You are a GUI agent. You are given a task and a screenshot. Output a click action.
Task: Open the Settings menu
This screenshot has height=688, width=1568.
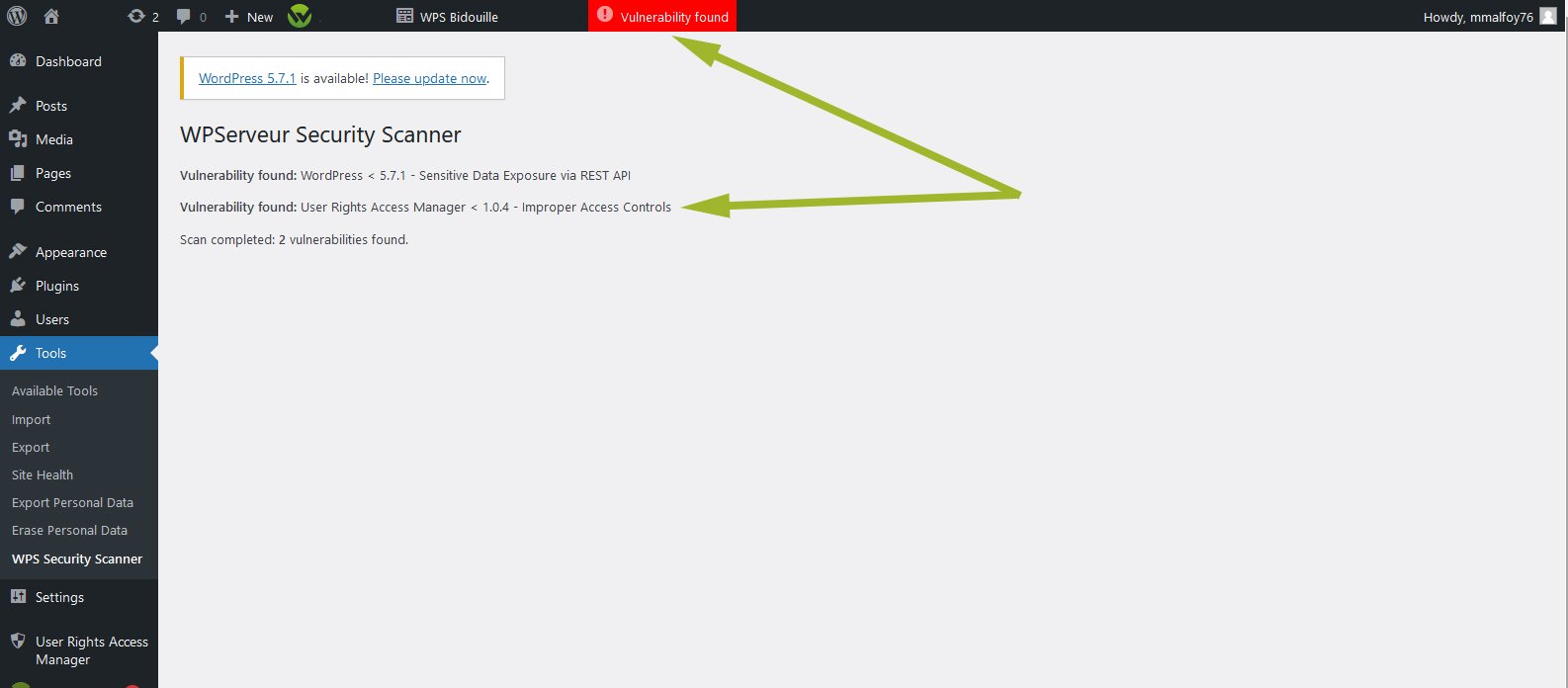[x=59, y=597]
